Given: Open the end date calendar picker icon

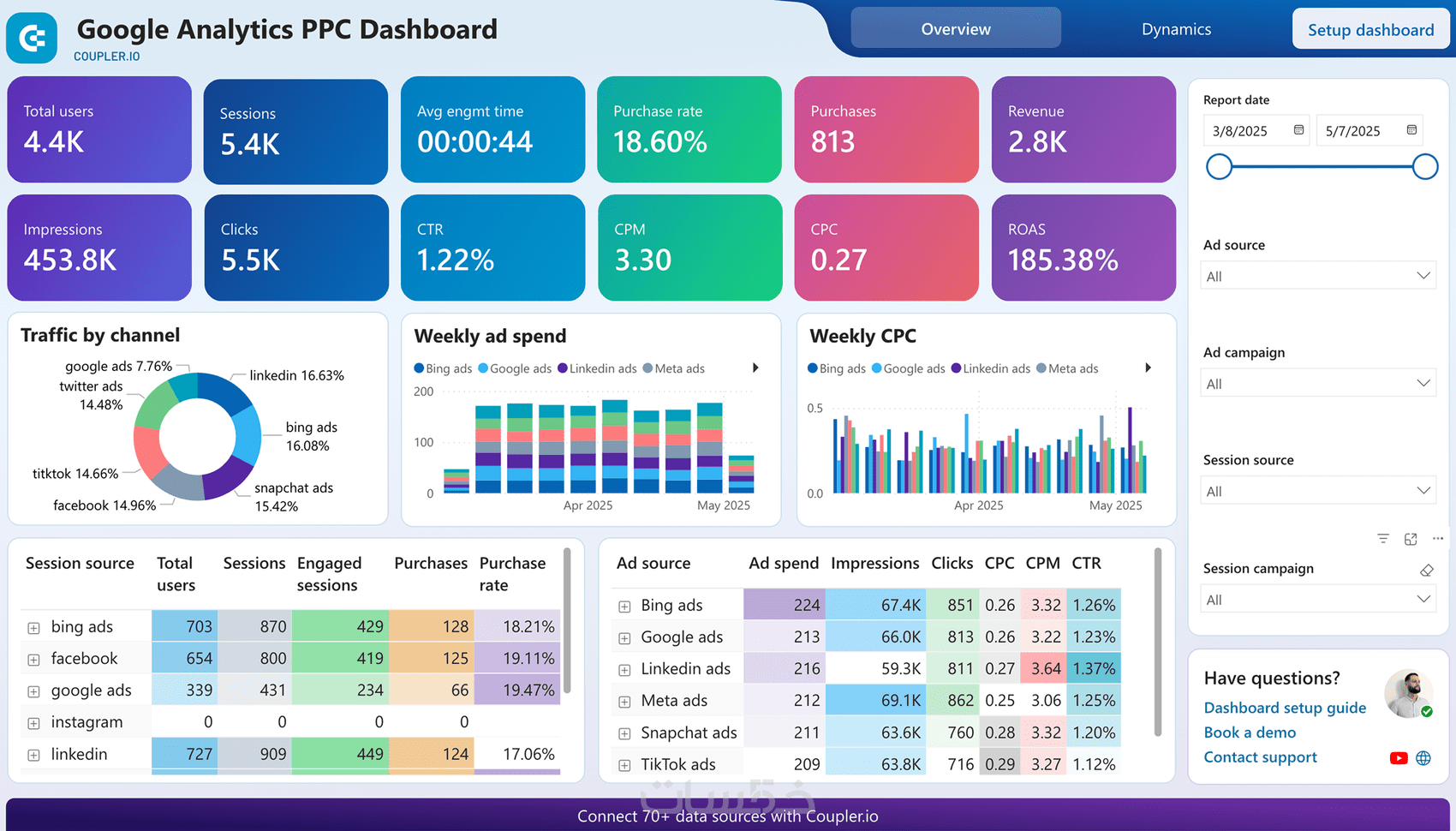Looking at the screenshot, I should pos(1411,130).
